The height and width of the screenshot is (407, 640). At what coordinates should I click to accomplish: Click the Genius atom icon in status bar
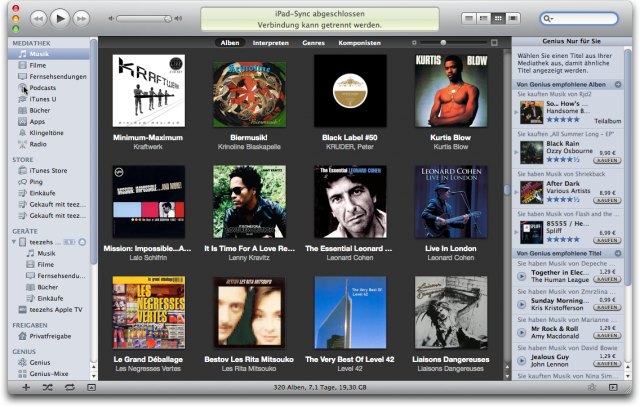point(592,387)
